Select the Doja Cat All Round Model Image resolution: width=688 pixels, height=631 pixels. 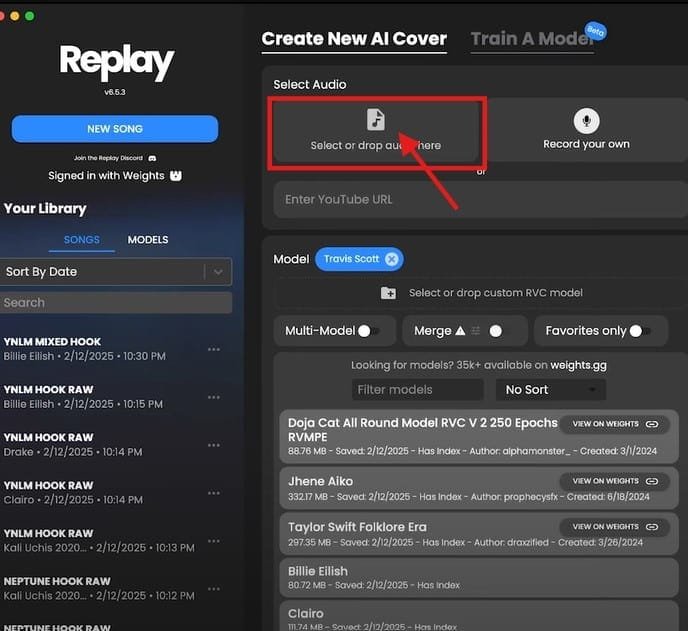click(479, 437)
